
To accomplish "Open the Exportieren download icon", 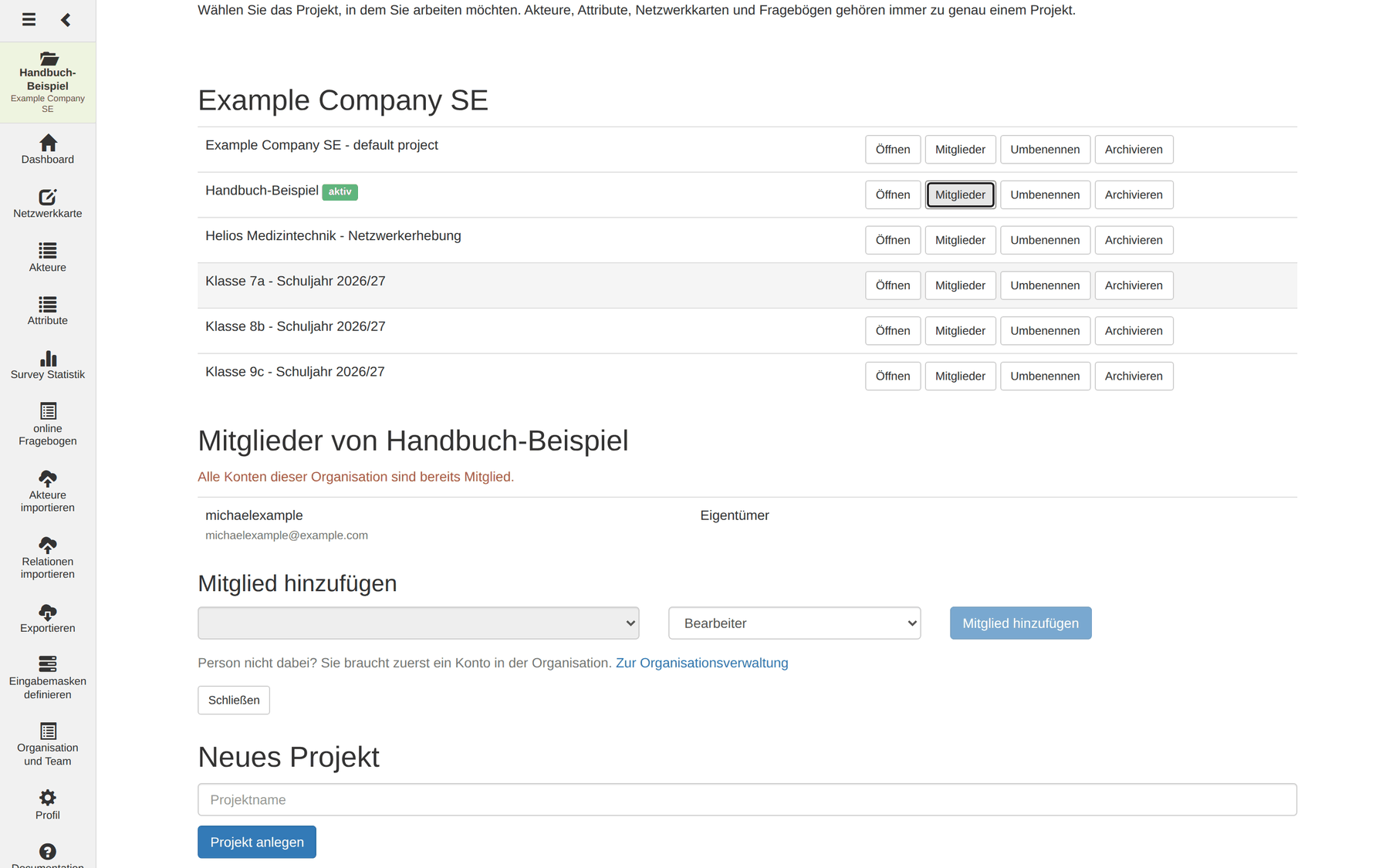I will click(x=48, y=612).
